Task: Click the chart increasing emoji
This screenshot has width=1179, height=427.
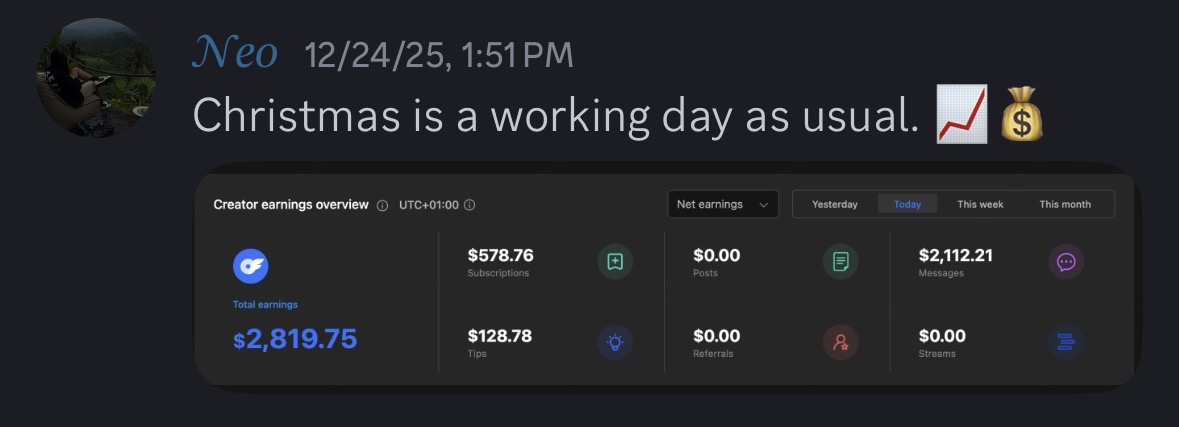Action: [x=961, y=115]
